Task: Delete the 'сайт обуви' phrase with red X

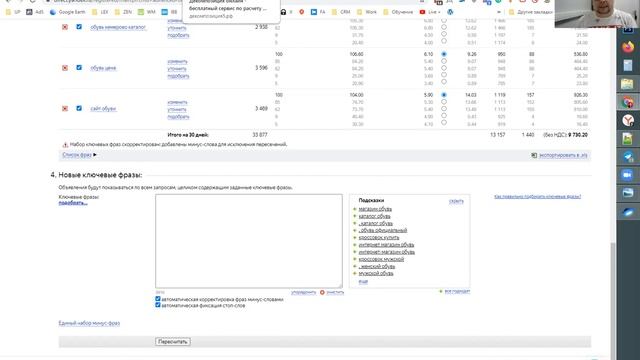Action: pos(65,109)
